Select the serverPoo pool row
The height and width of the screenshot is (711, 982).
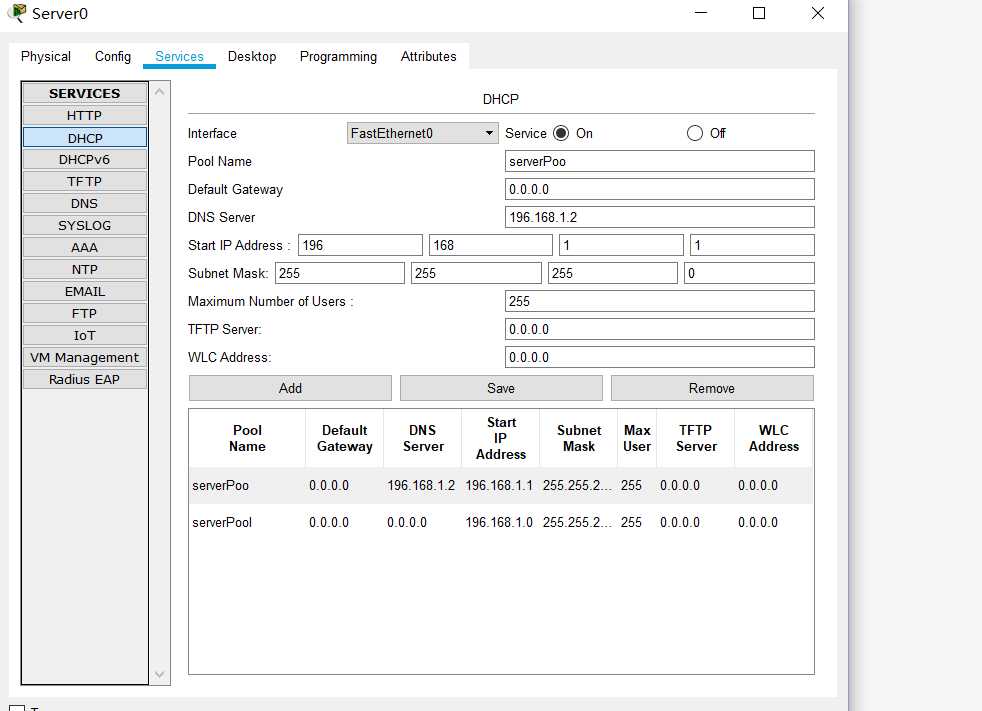[x=501, y=485]
